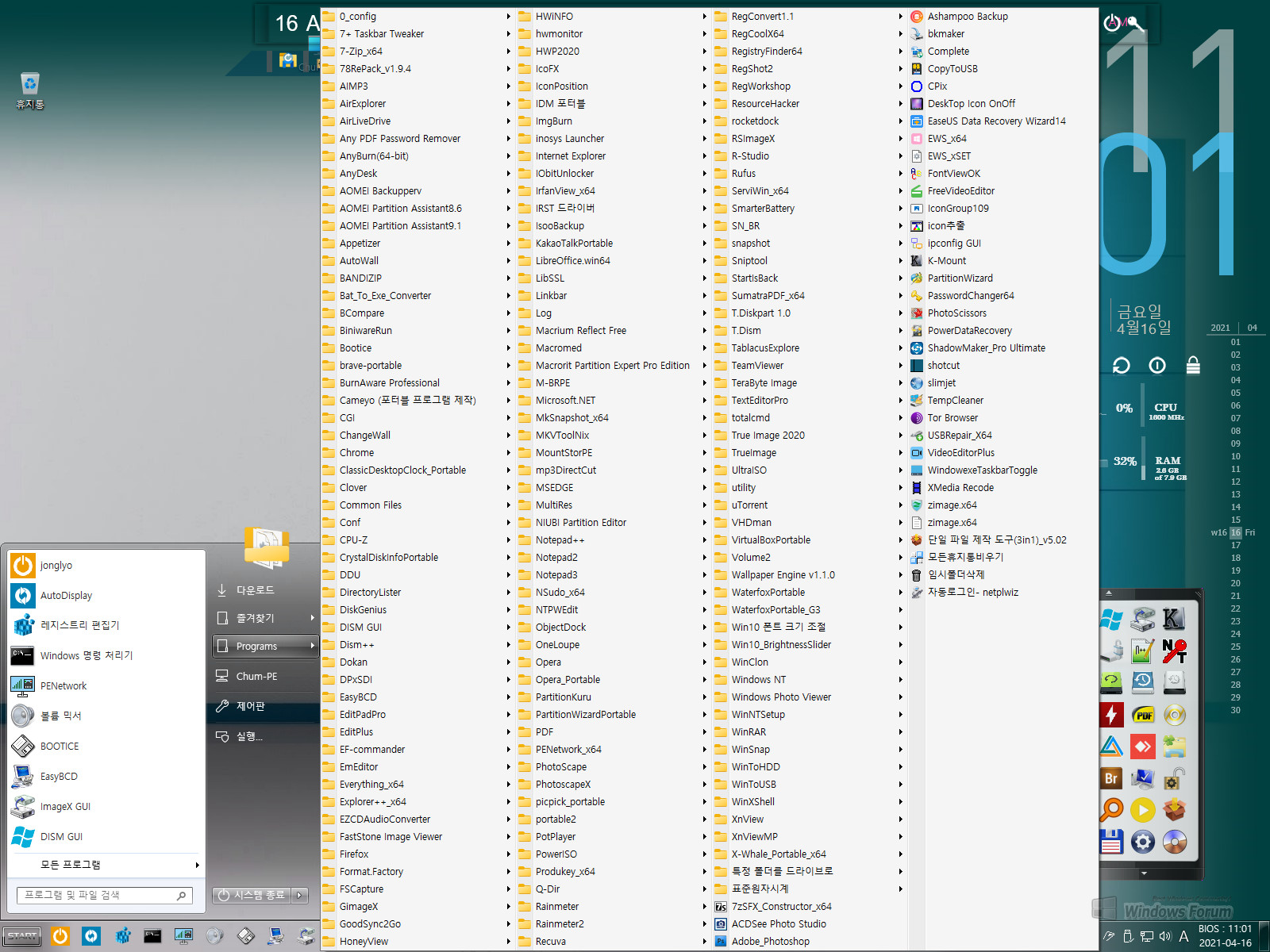Image resolution: width=1270 pixels, height=952 pixels.
Task: Launch CopyToUSB from Programs menu
Action: pyautogui.click(x=1003, y=69)
